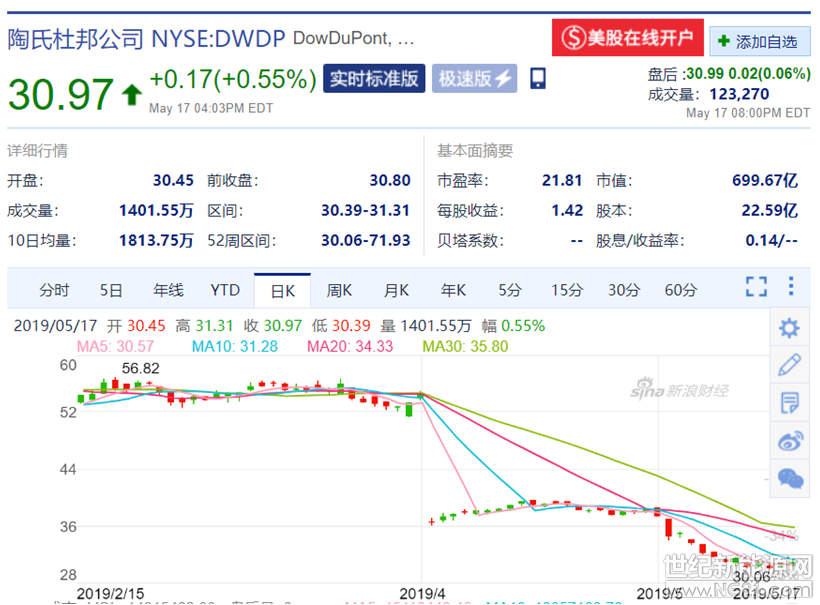Switch to 实时标准版 view
Screen dimensions: 820x605
click(x=374, y=78)
